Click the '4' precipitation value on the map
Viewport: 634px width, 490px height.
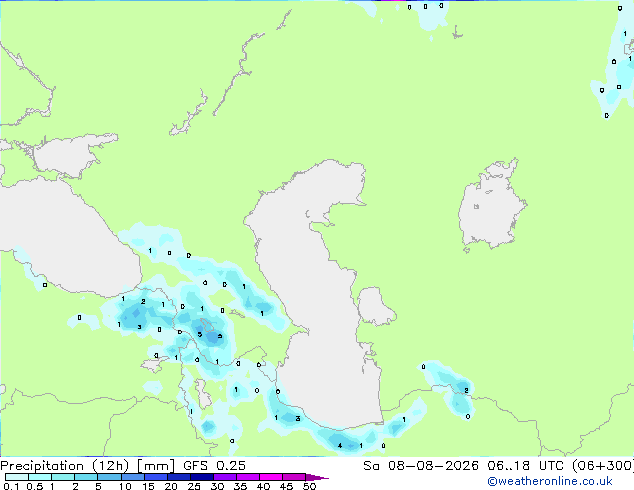pyautogui.click(x=340, y=446)
